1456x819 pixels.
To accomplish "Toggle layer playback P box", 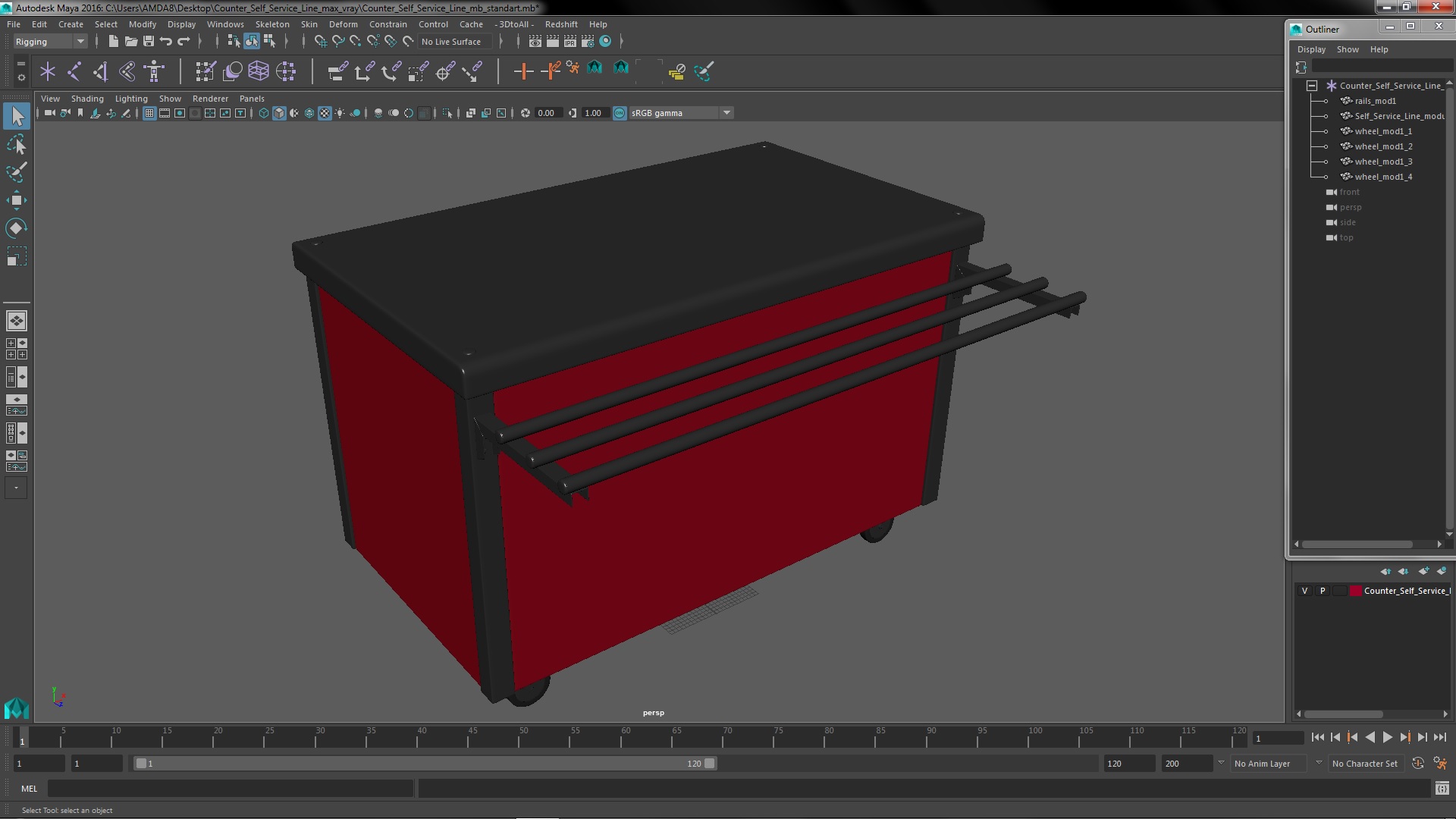I will pos(1323,591).
